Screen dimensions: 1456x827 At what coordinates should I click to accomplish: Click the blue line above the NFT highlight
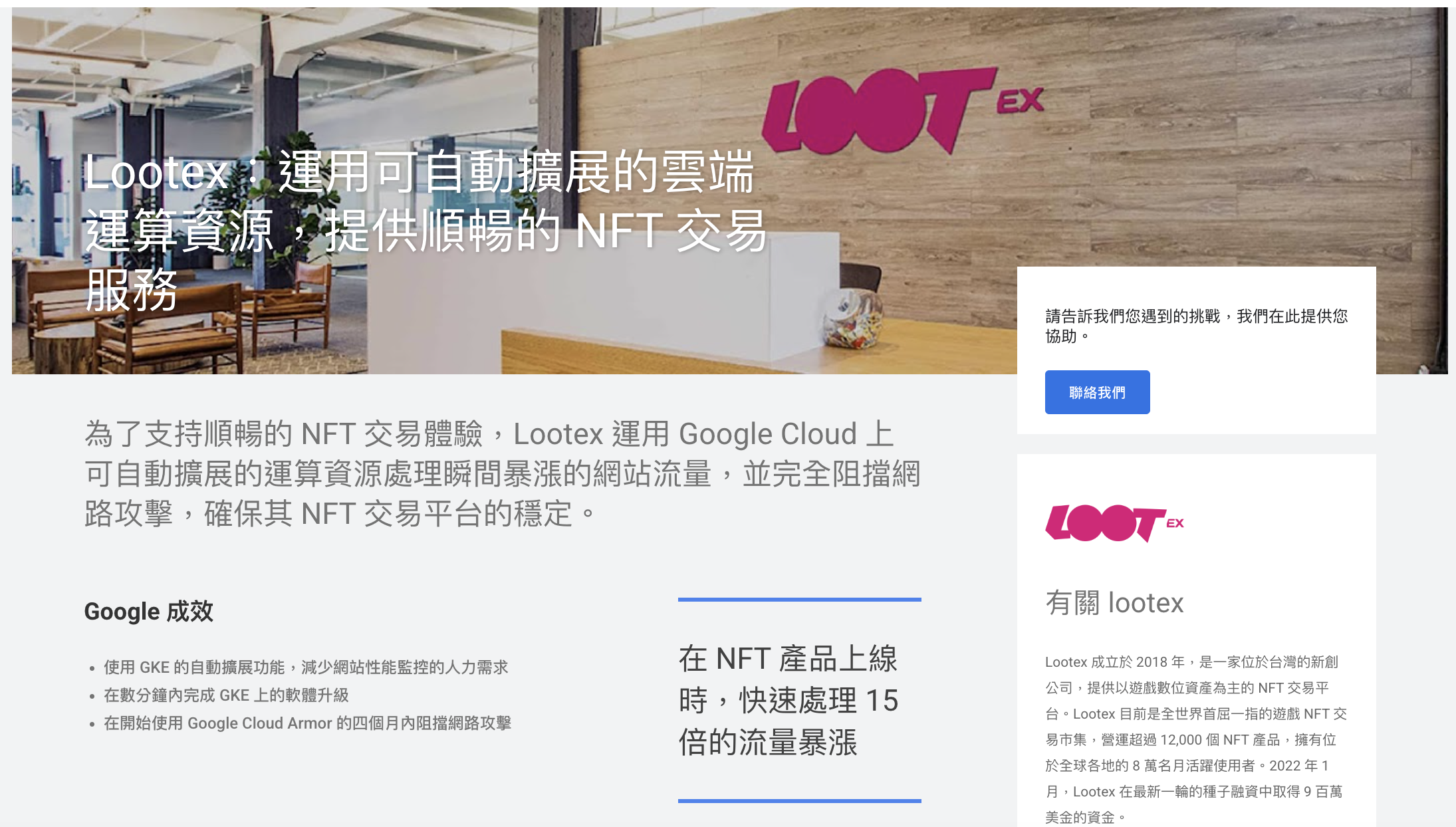click(x=800, y=599)
